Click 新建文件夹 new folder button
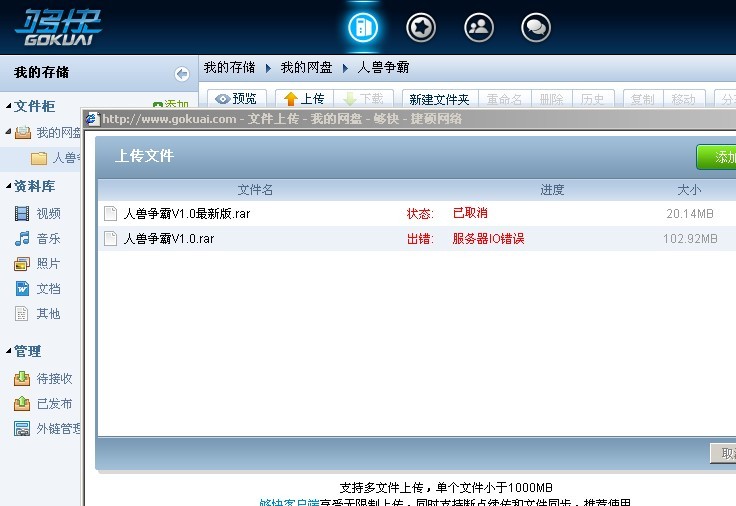The width and height of the screenshot is (736, 506). tap(438, 99)
